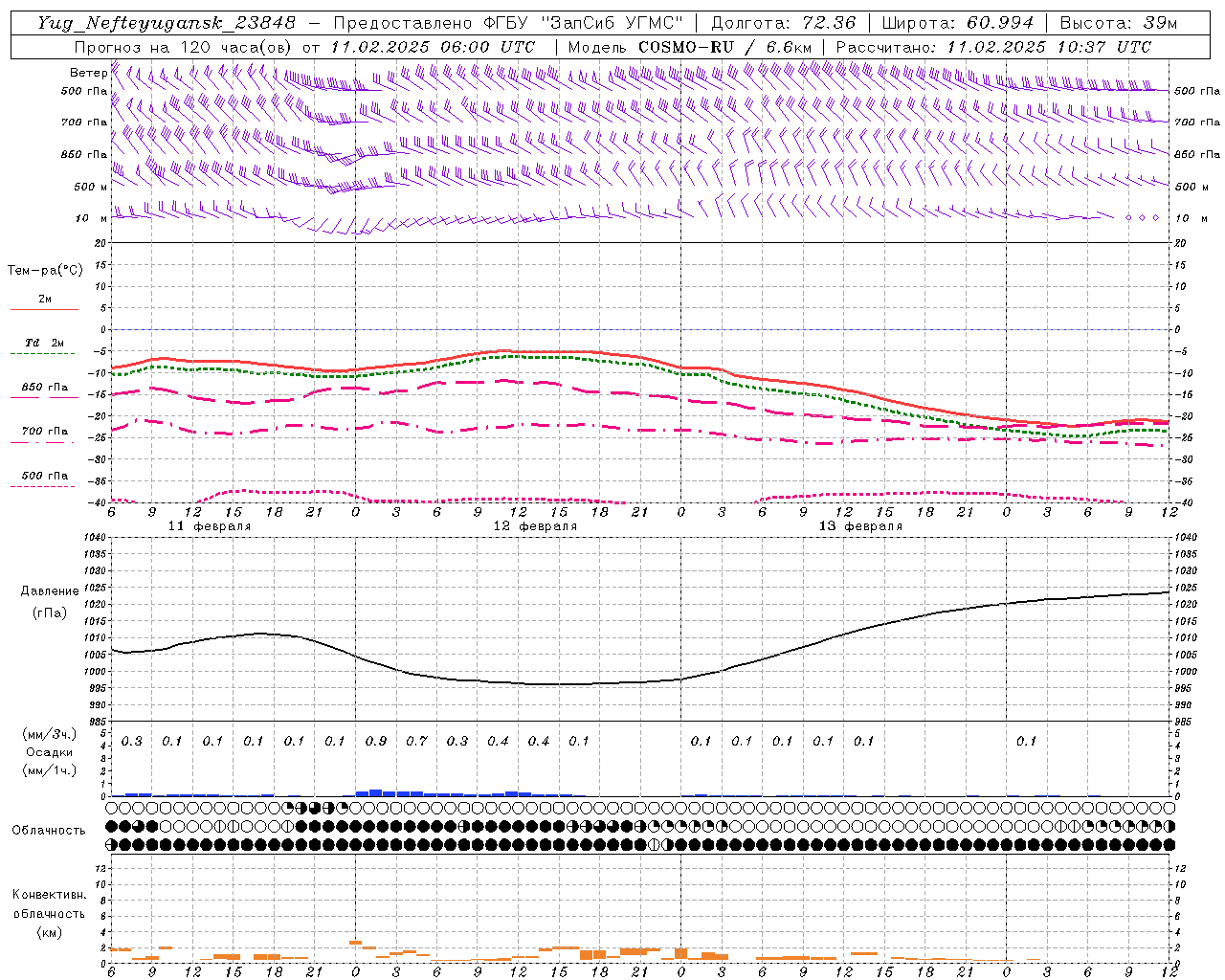
Task: Click the Давление pressure panel label
Action: pos(50,591)
